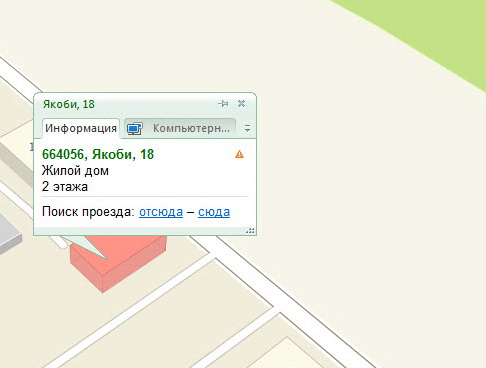This screenshot has width=486, height=368.
Task: Find route from here via отсюда link
Action: [161, 212]
